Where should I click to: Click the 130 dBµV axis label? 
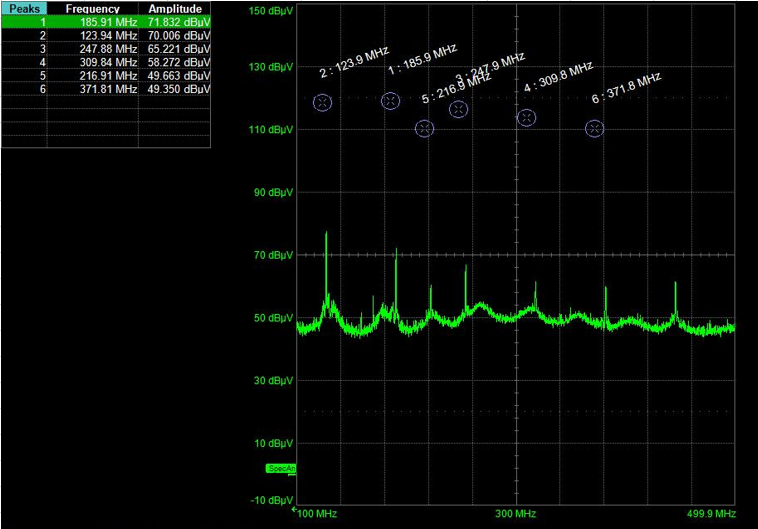click(x=271, y=67)
